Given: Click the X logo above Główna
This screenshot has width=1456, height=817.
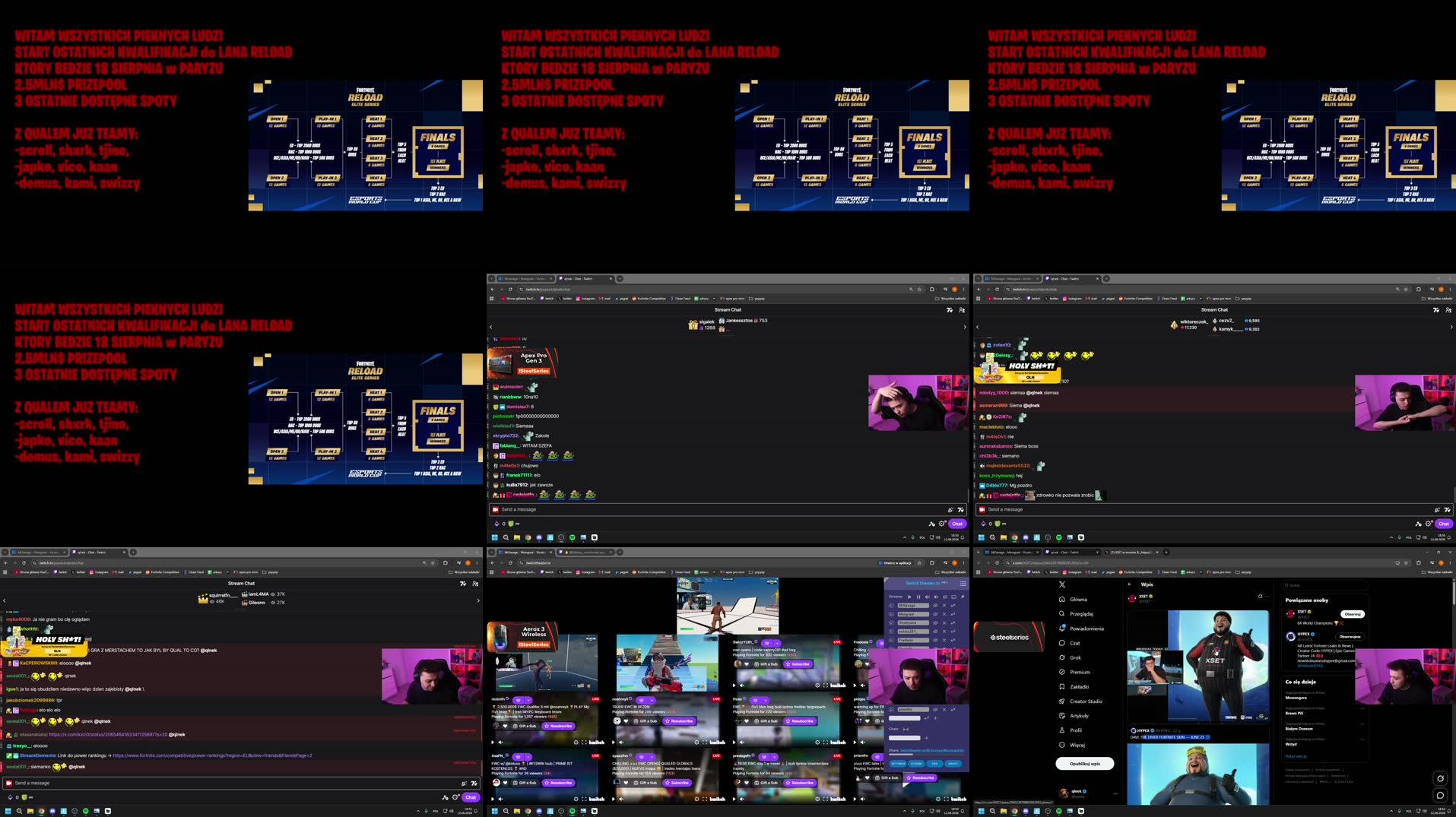Looking at the screenshot, I should [x=1062, y=584].
